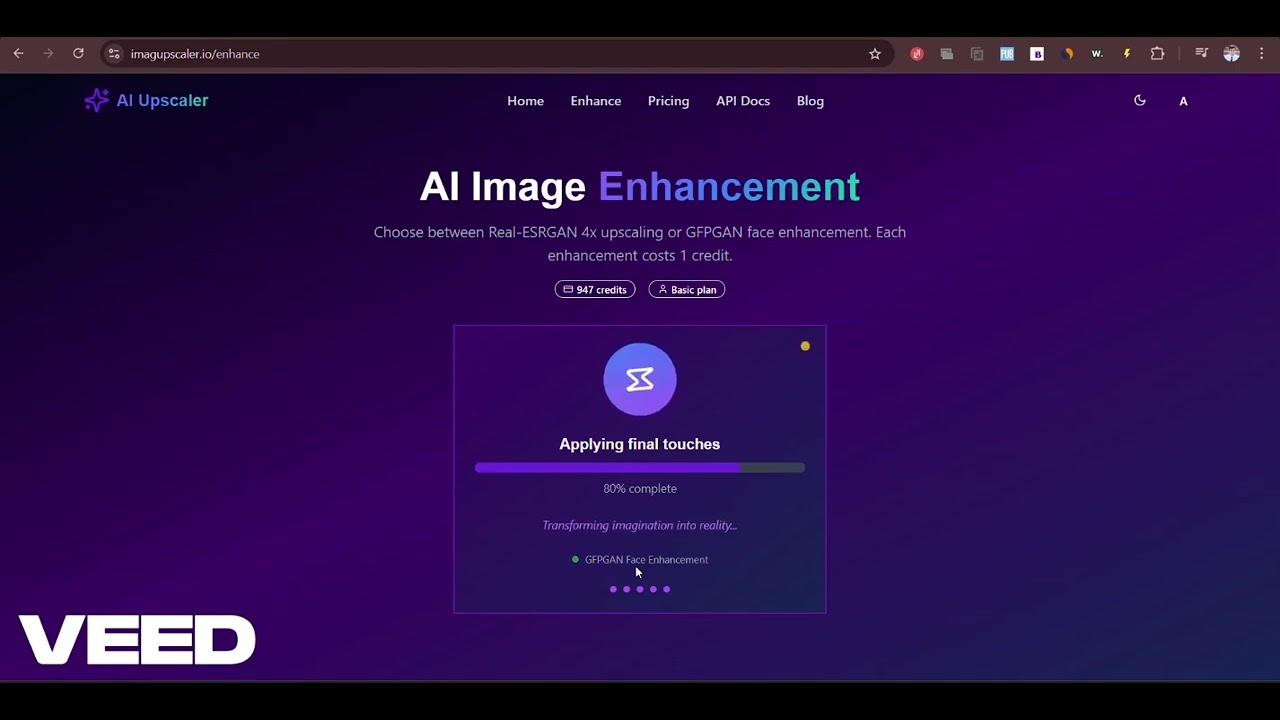Viewport: 1280px width, 720px height.
Task: Click the green dot beside GFPGAN
Action: click(575, 560)
